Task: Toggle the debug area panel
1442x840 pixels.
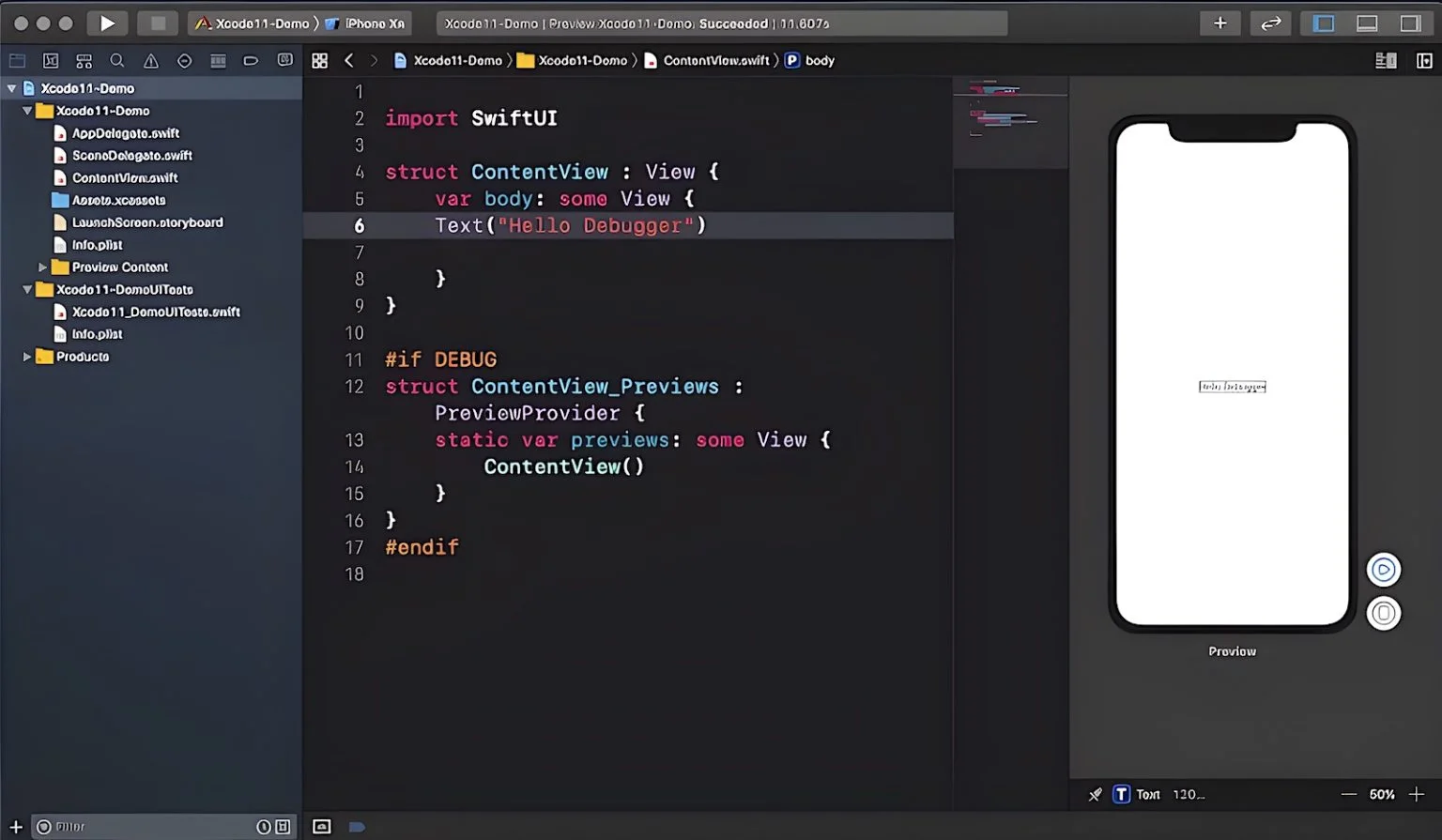Action: click(1367, 23)
